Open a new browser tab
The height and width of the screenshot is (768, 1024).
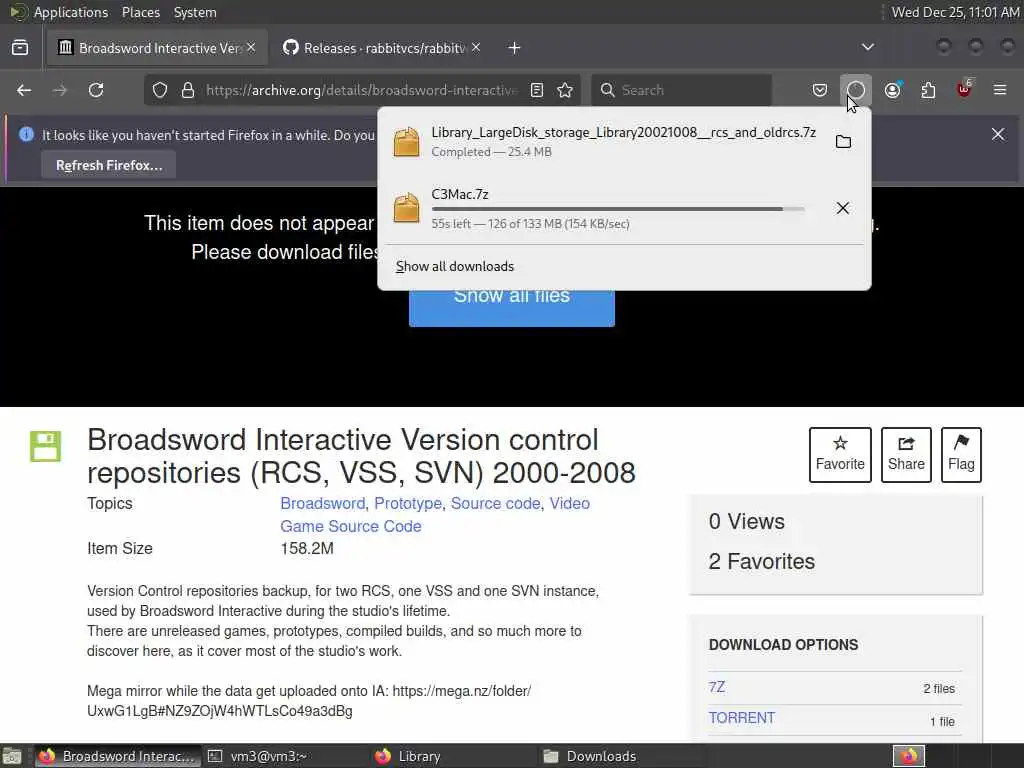515,48
